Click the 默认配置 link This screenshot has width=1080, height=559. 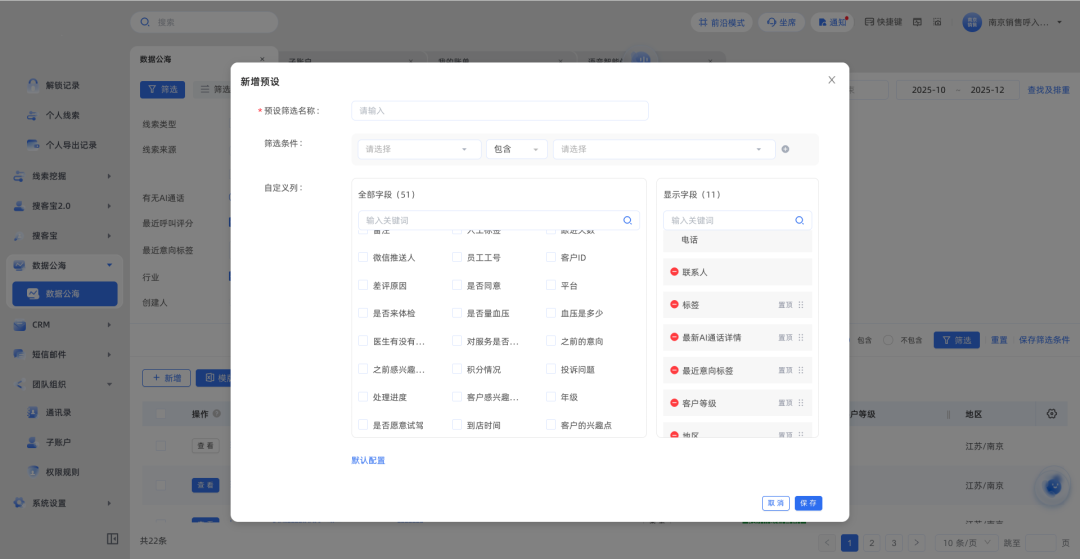click(x=368, y=460)
